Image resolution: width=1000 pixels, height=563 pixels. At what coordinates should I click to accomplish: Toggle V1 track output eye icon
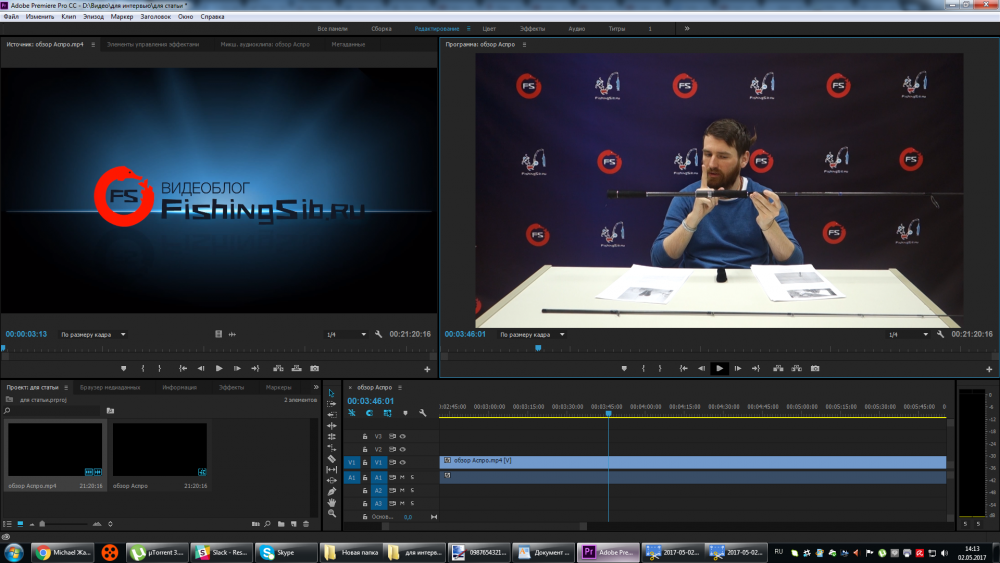pyautogui.click(x=402, y=463)
